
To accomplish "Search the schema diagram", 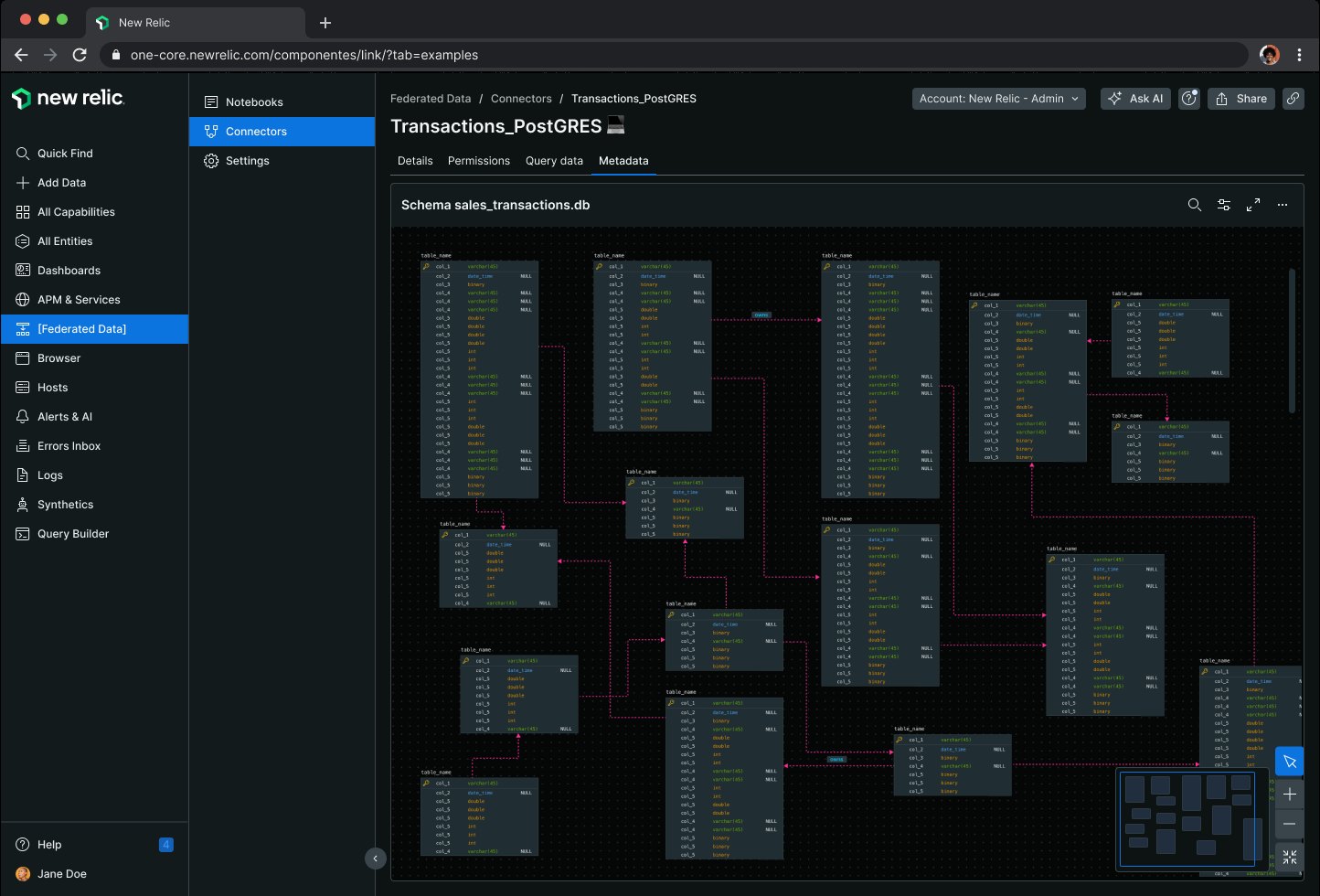I will (x=1195, y=205).
